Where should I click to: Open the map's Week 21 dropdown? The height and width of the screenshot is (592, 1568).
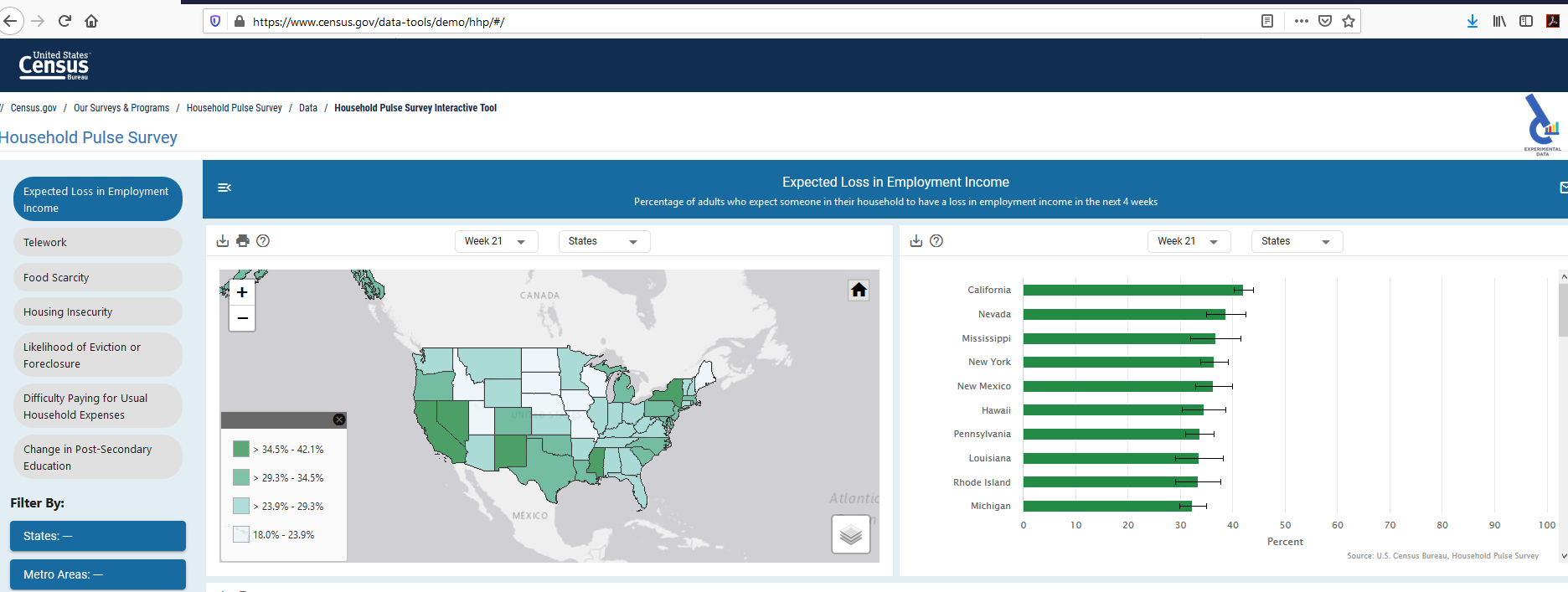(x=495, y=241)
